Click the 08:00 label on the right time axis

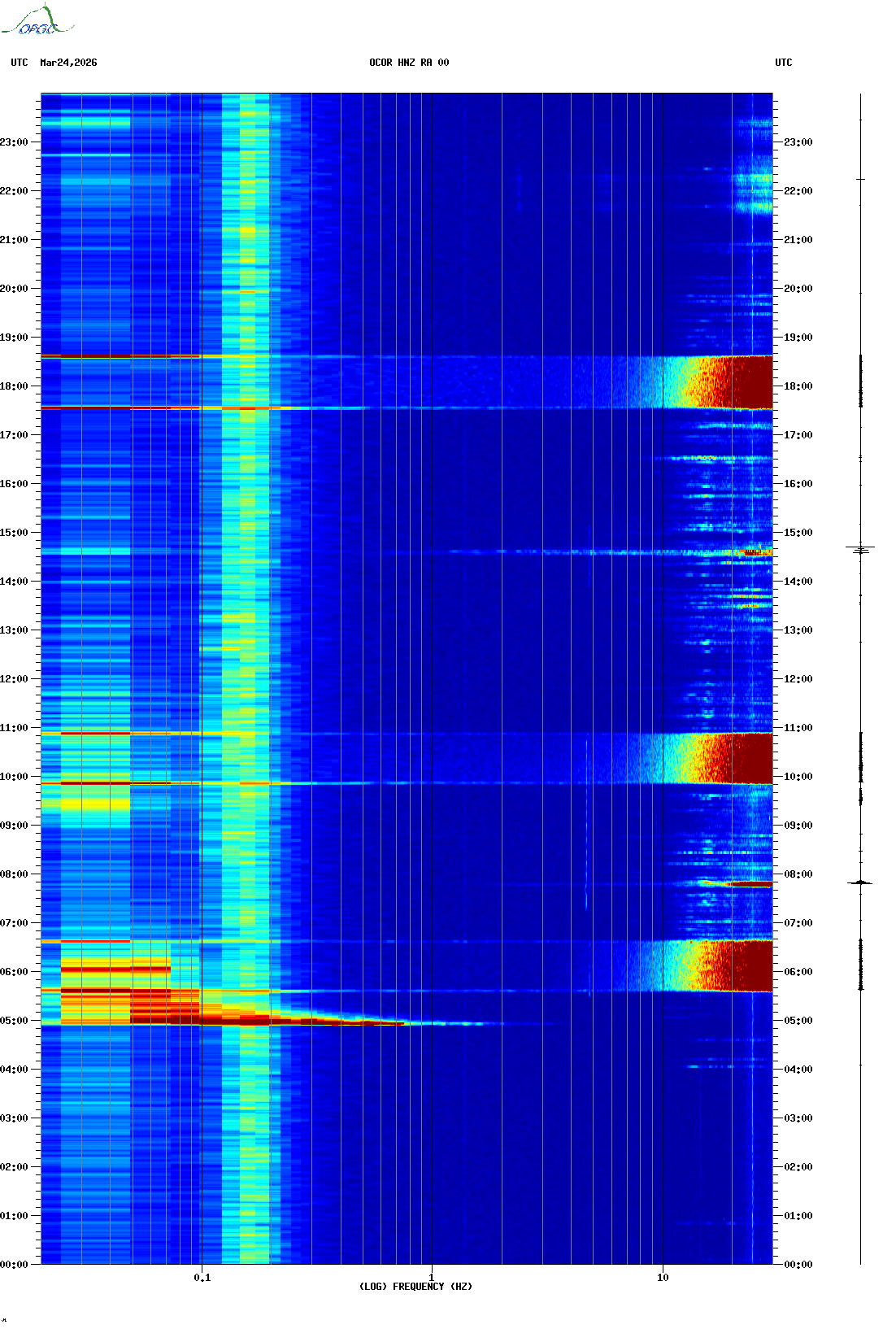pyautogui.click(x=798, y=874)
